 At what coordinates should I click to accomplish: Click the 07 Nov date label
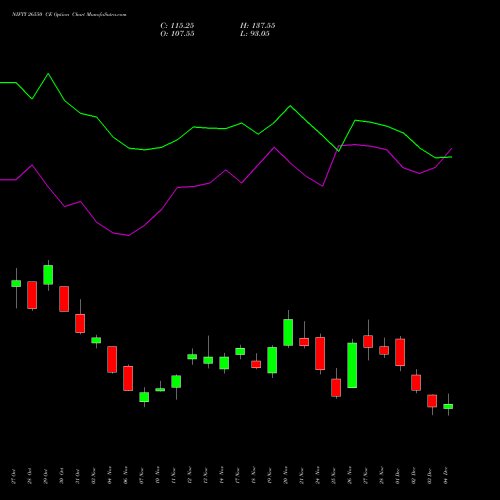coord(142,475)
